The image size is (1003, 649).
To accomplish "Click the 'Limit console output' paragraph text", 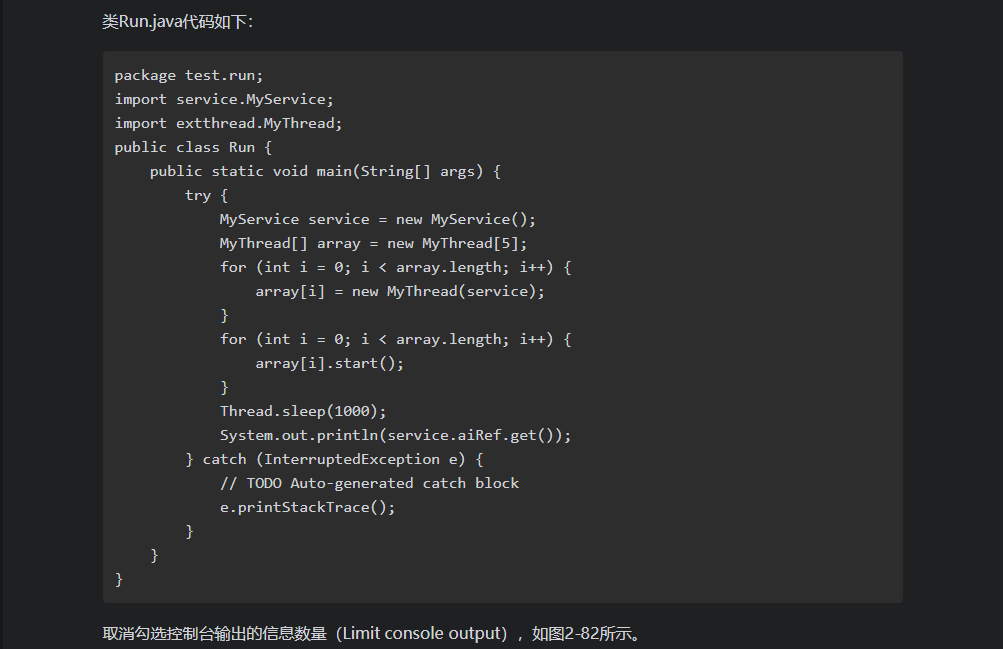I will point(372,634).
